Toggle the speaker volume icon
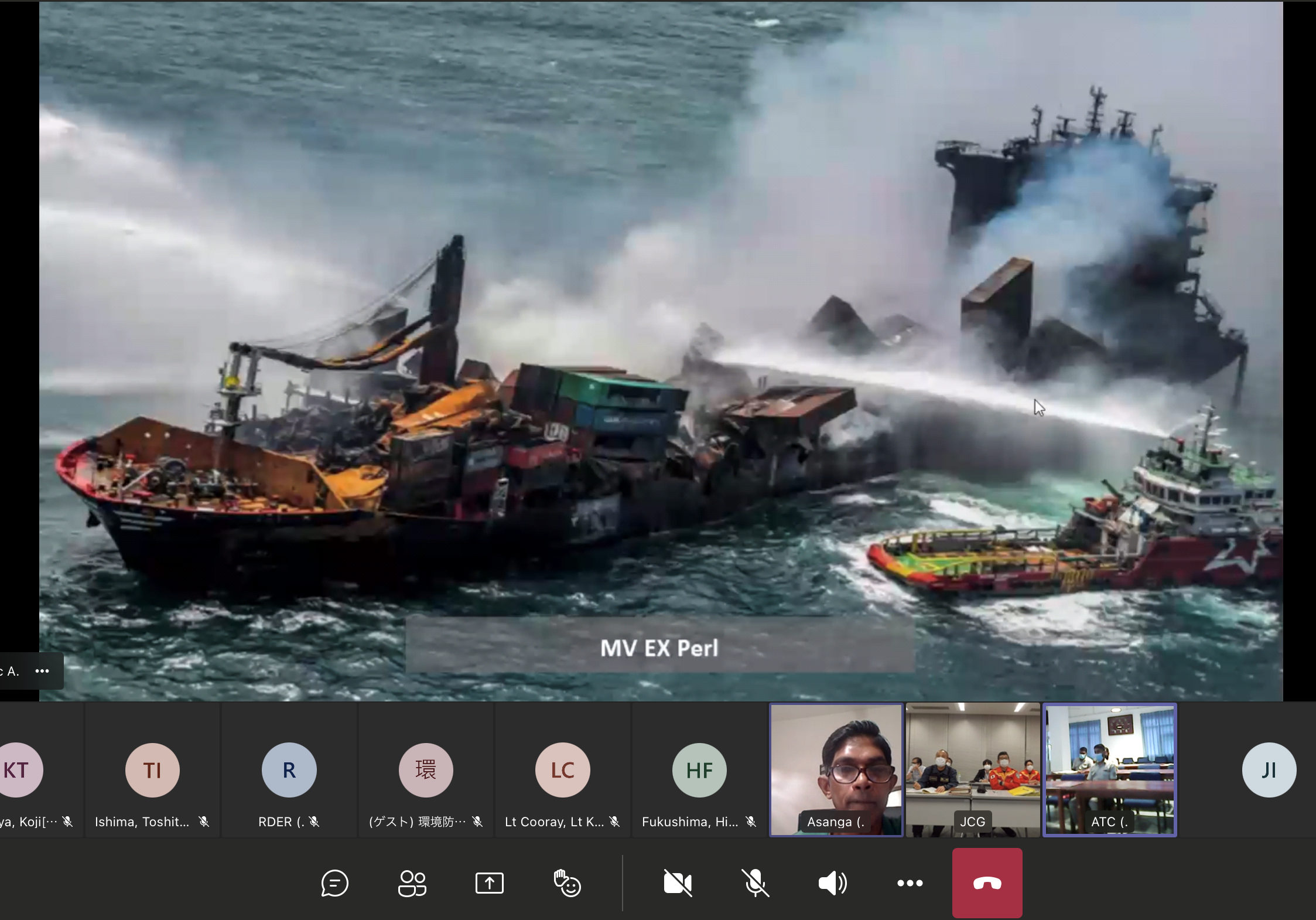1316x920 pixels. click(x=832, y=883)
